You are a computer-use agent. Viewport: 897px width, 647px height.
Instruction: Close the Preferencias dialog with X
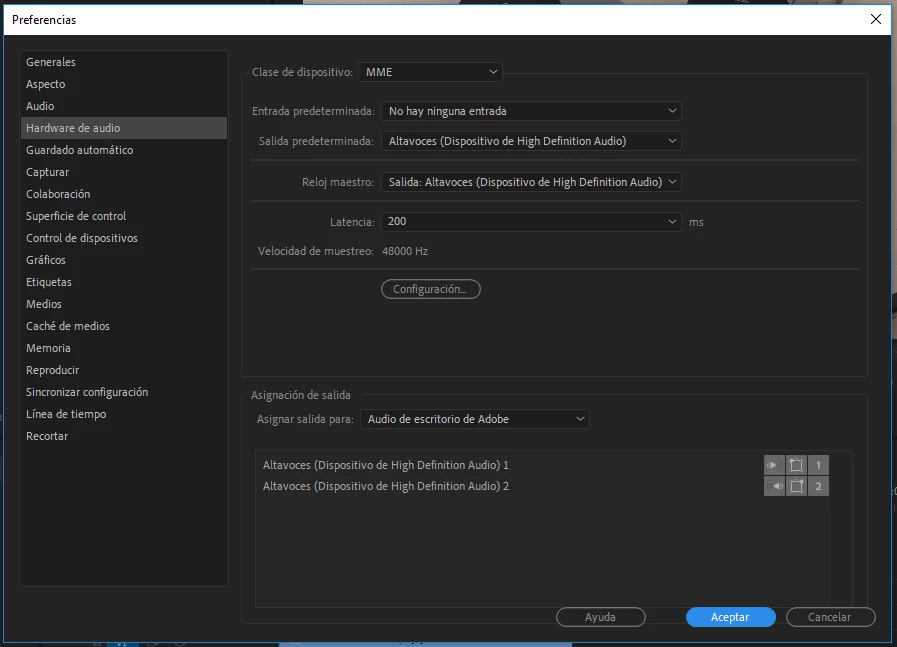(x=875, y=19)
